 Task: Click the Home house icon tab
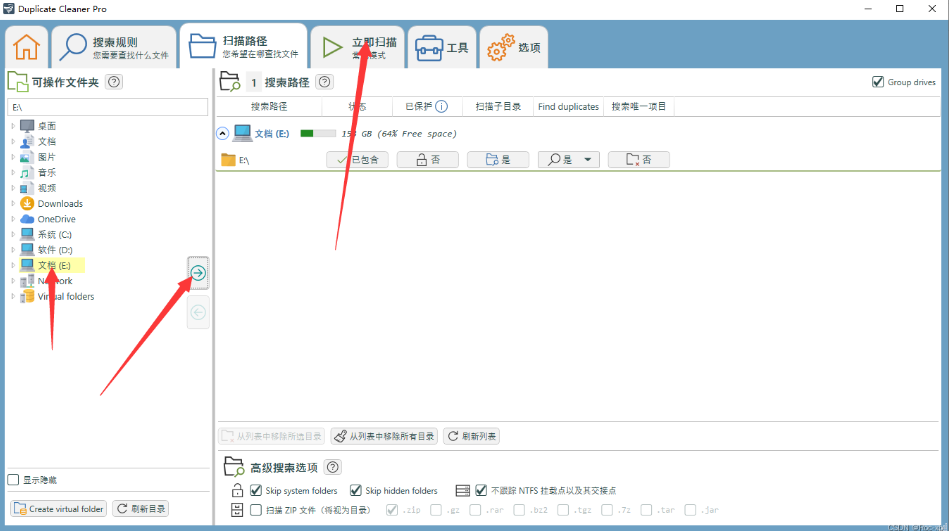pos(27,47)
